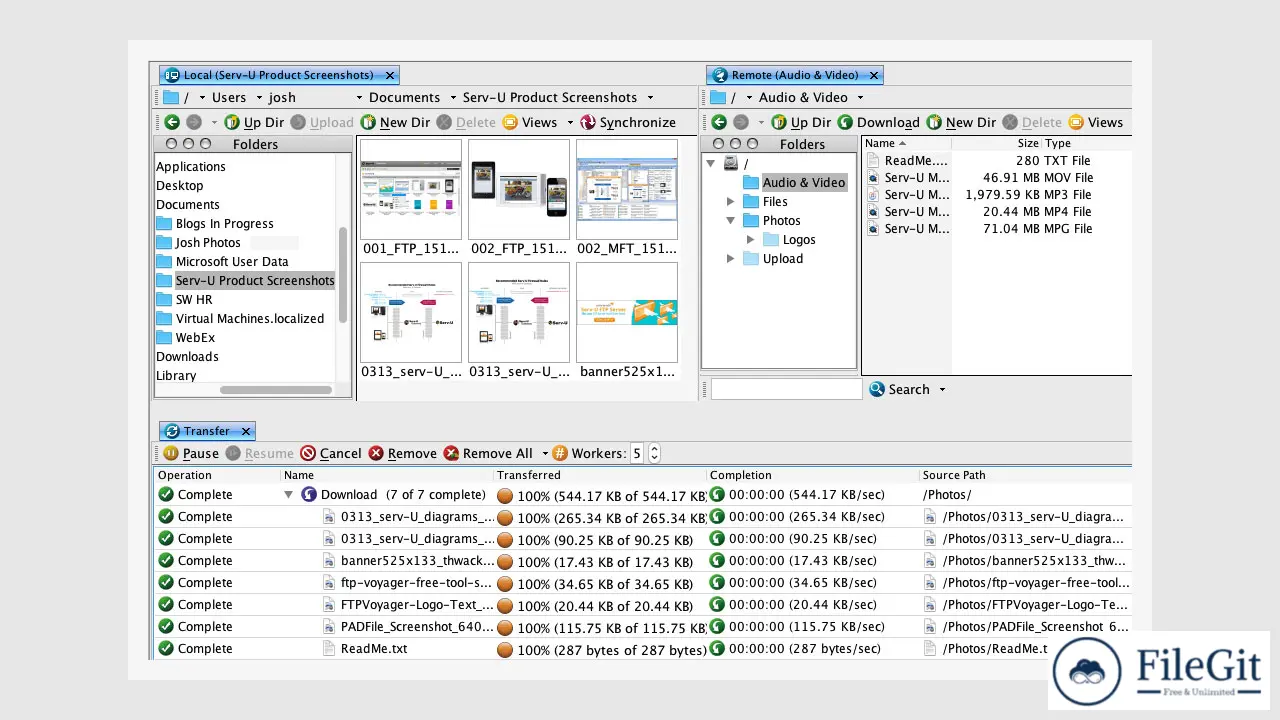Open the Search options dropdown arrow
The image size is (1280, 720).
tap(942, 390)
